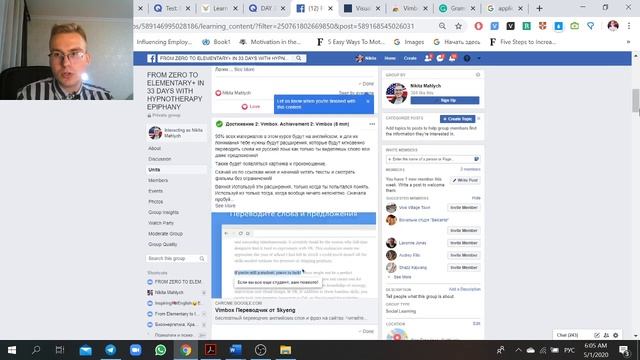
Task: Click the Love reaction button
Action: coord(251,107)
